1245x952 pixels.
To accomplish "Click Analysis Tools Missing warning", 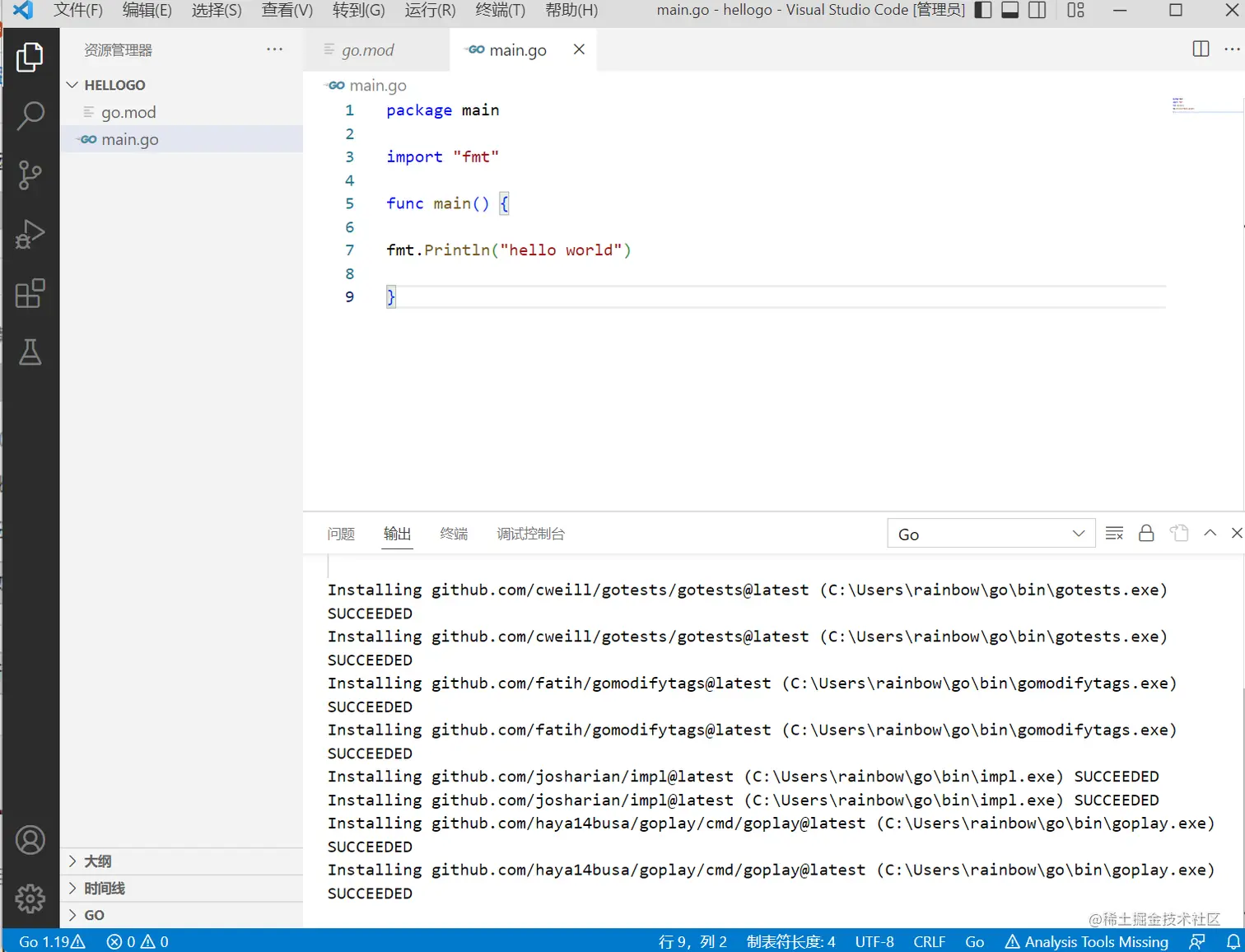I will [1087, 941].
